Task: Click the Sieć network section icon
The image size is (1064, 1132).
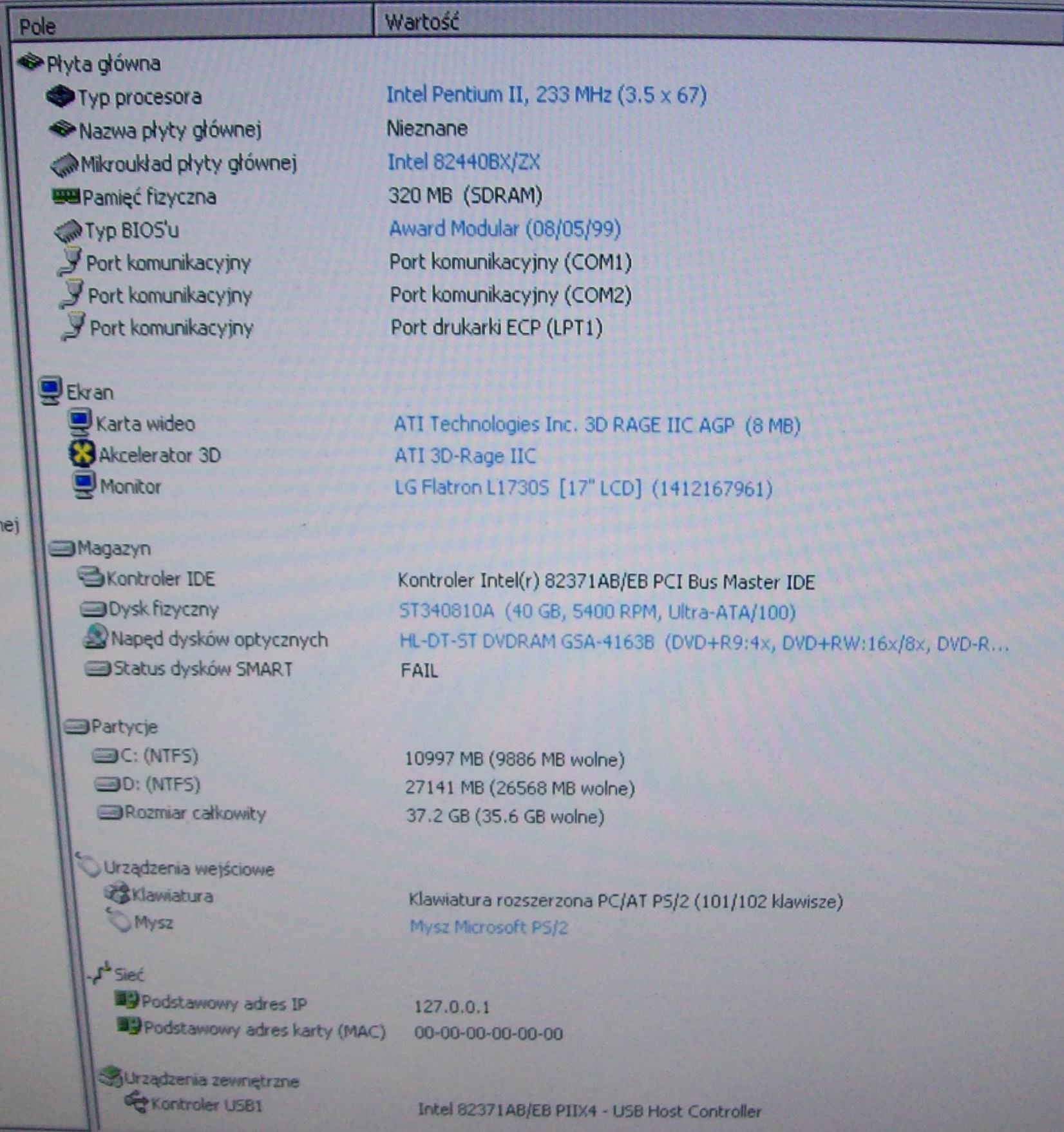Action: pyautogui.click(x=100, y=973)
